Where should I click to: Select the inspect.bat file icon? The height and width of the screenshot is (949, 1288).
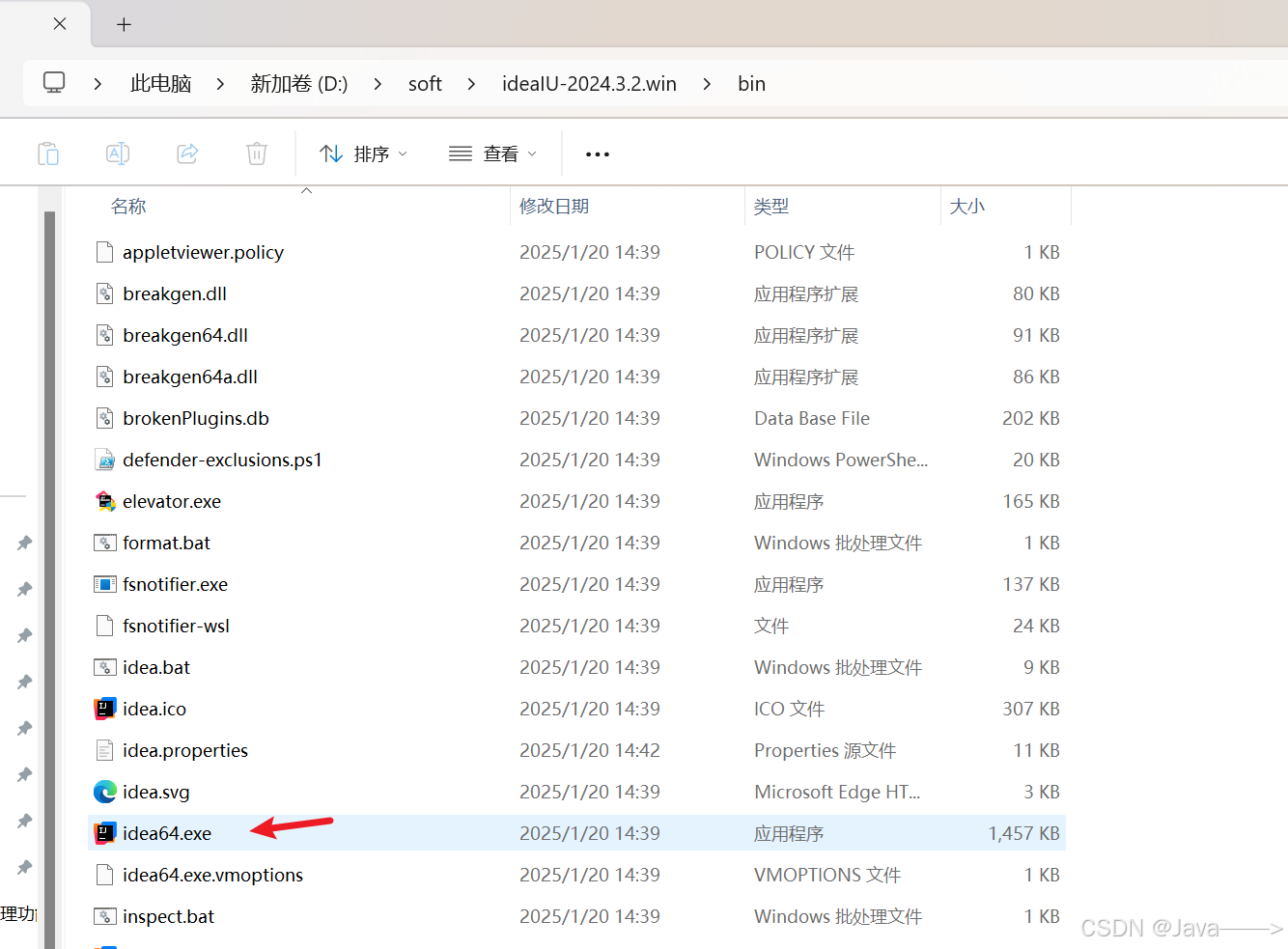pyautogui.click(x=105, y=916)
